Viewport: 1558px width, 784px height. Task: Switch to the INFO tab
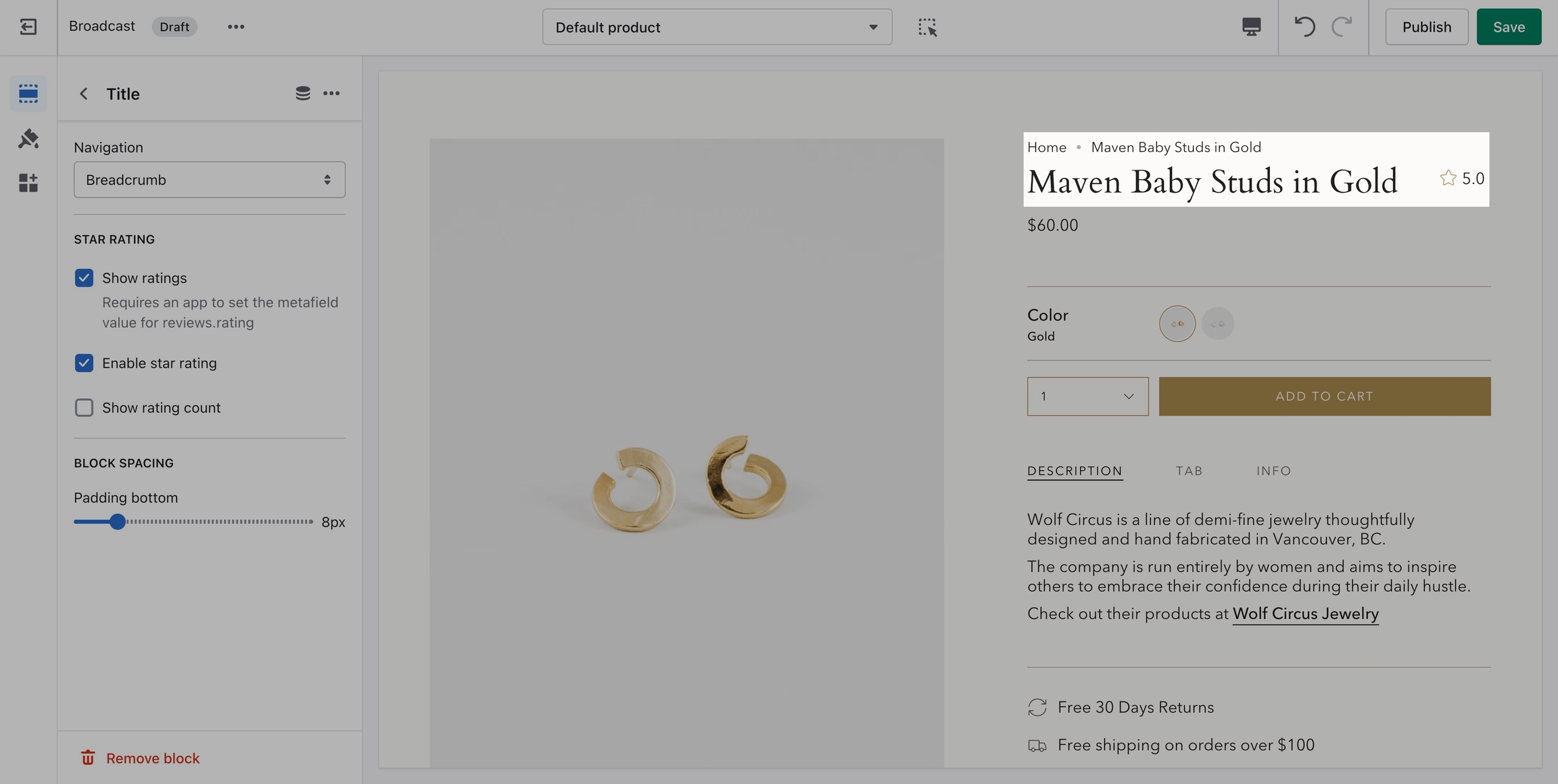click(1273, 470)
